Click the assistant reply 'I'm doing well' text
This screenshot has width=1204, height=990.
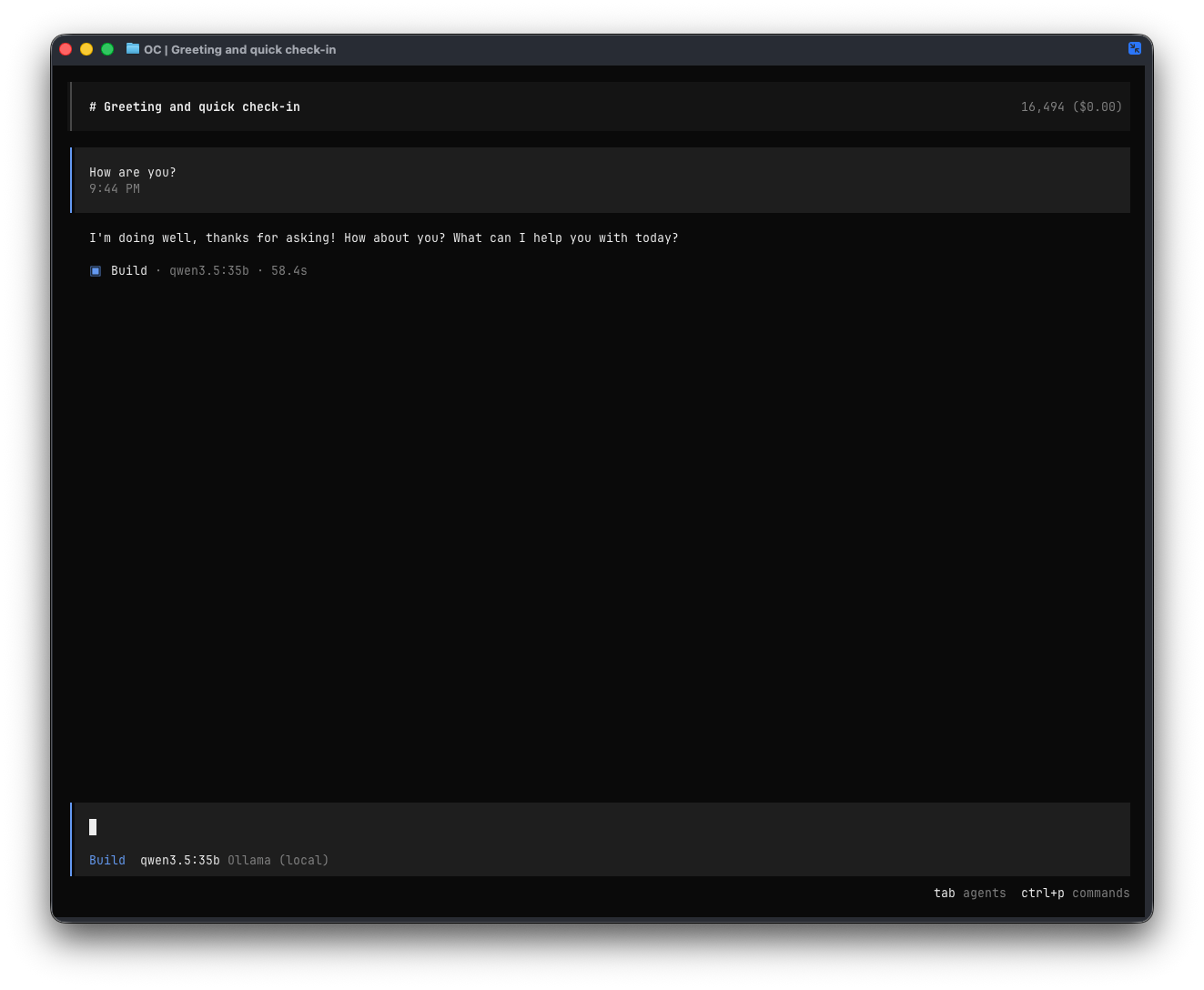pyautogui.click(x=383, y=237)
